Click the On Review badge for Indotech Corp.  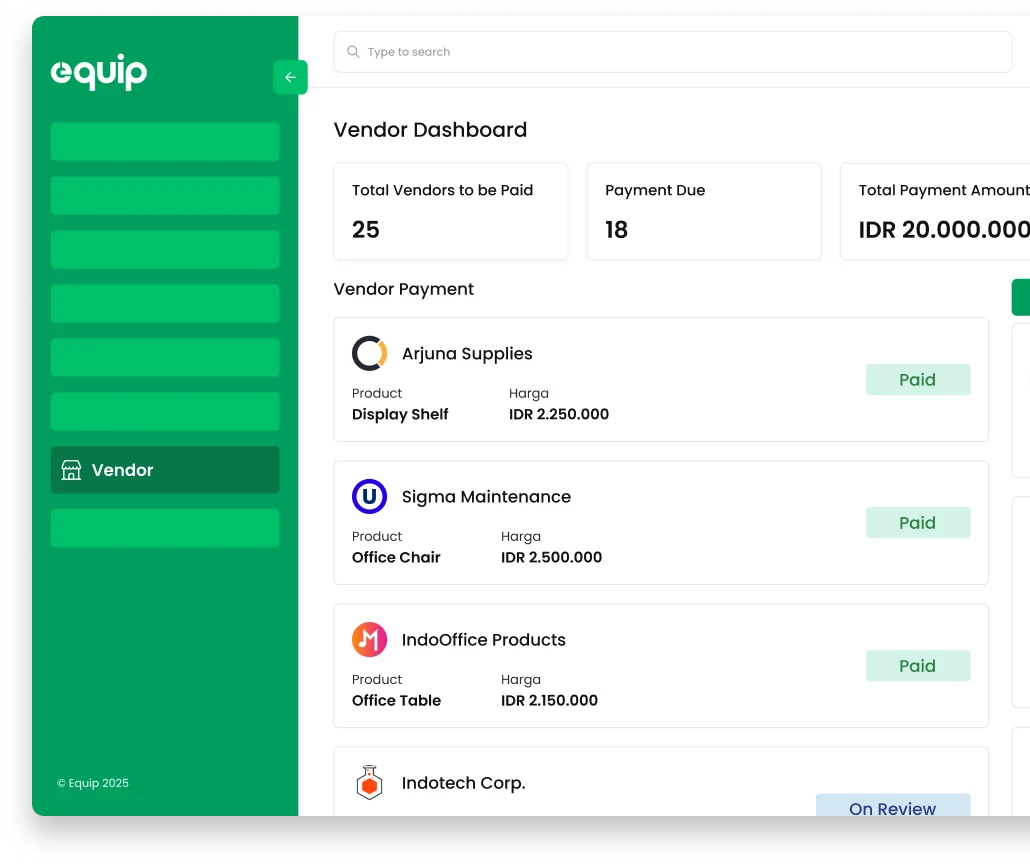pyautogui.click(x=892, y=806)
